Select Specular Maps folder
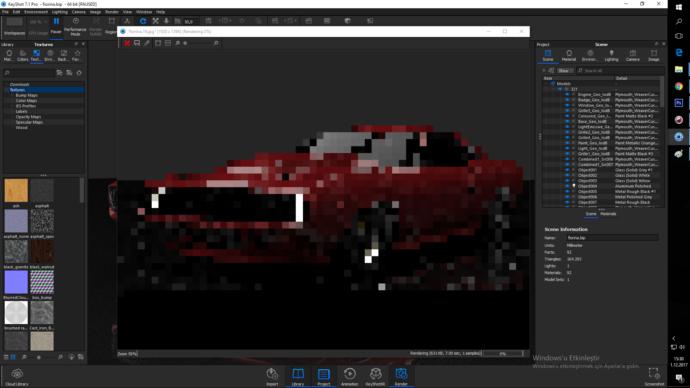Viewport: 690px width, 388px height. pyautogui.click(x=29, y=122)
